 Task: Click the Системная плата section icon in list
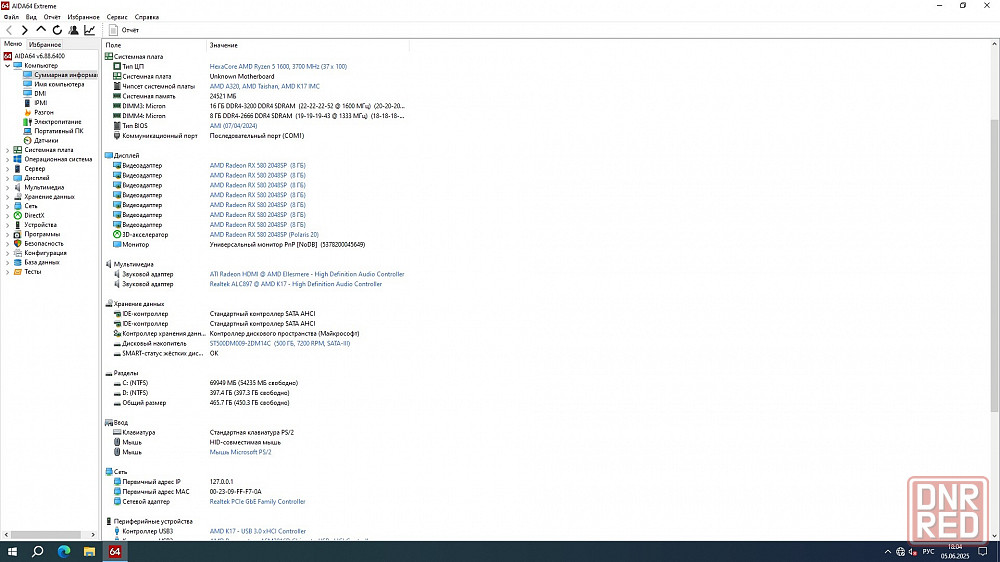108,56
